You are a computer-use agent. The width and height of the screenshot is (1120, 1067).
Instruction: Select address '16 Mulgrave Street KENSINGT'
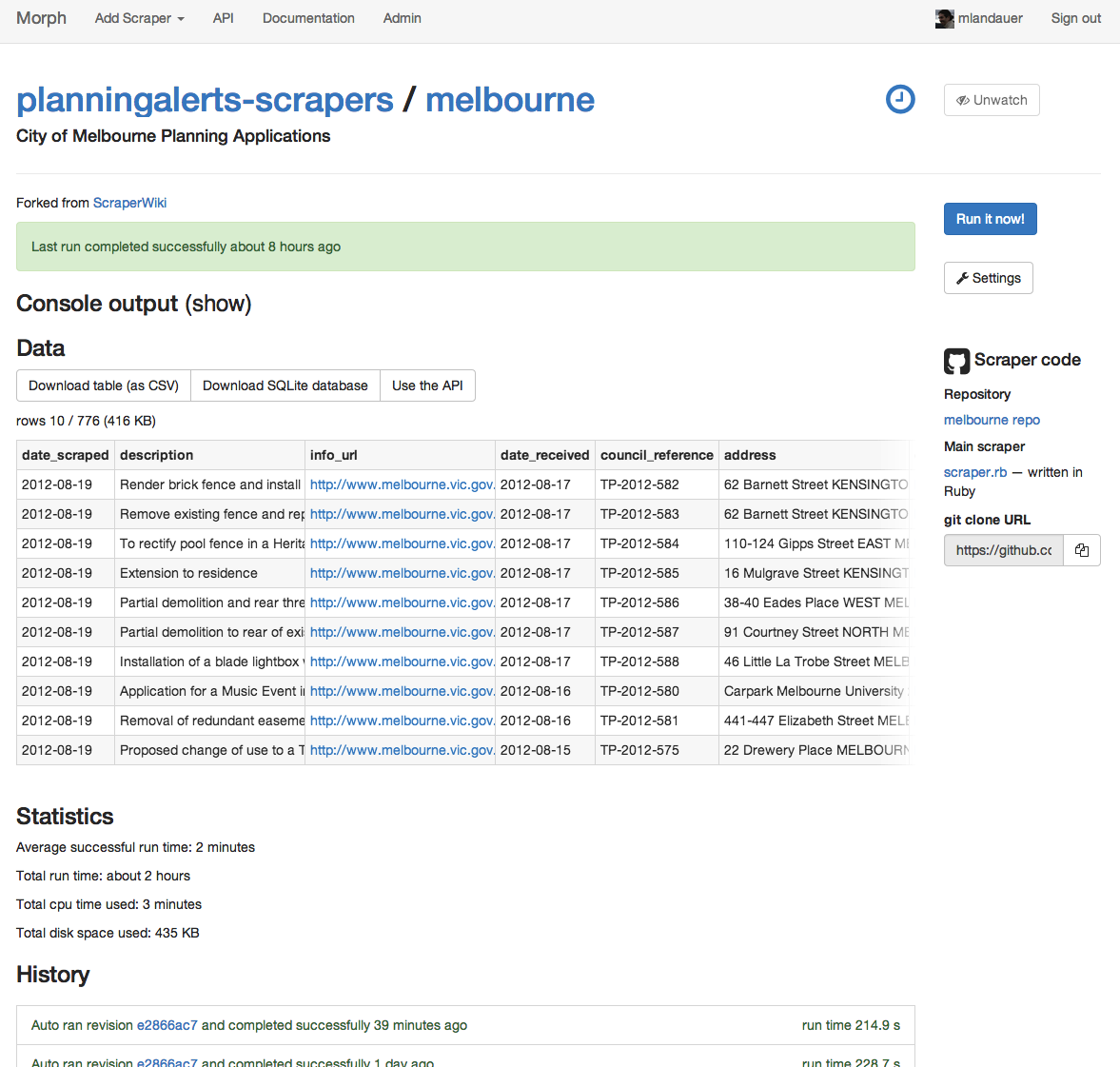pyautogui.click(x=816, y=573)
